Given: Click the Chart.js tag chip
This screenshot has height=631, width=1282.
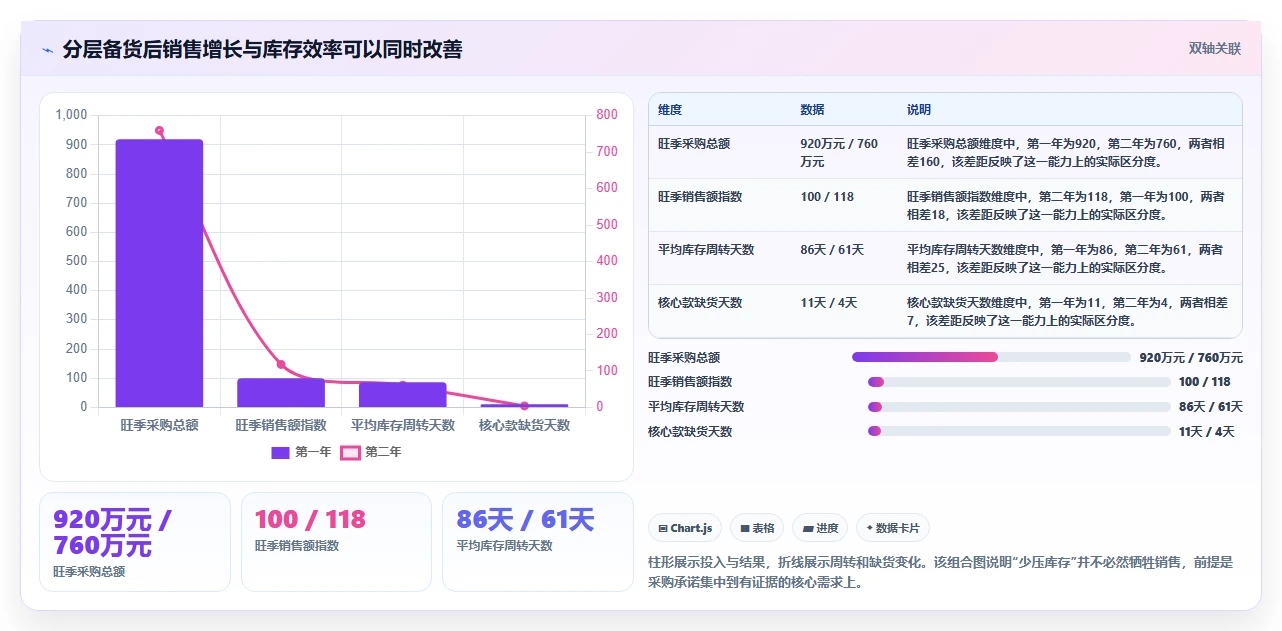Looking at the screenshot, I should (685, 528).
